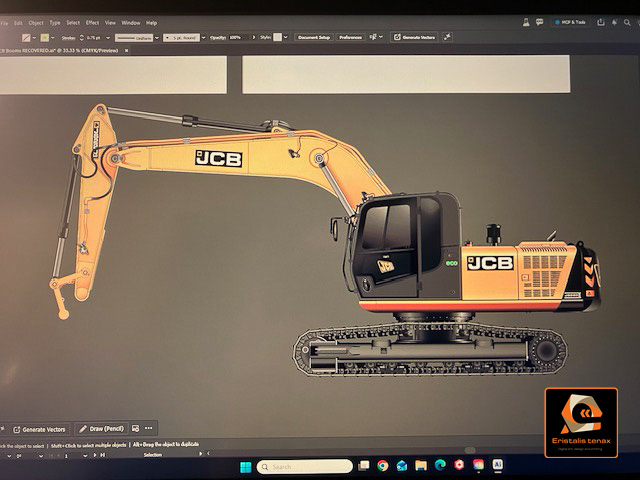This screenshot has width=640, height=480.
Task: Click Generate Vectors in the contextual task bar
Action: [x=39, y=429]
